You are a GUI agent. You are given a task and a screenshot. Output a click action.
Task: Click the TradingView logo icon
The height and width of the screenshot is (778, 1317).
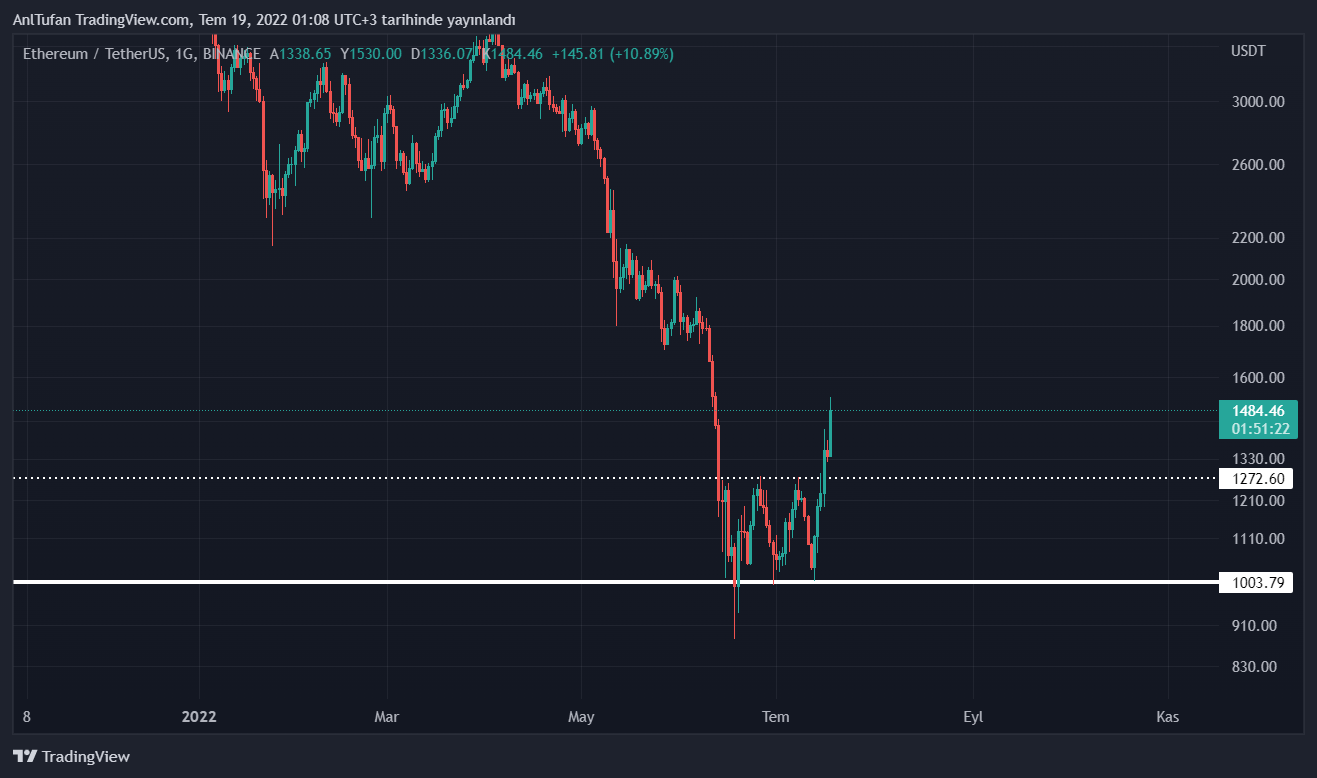(x=25, y=757)
